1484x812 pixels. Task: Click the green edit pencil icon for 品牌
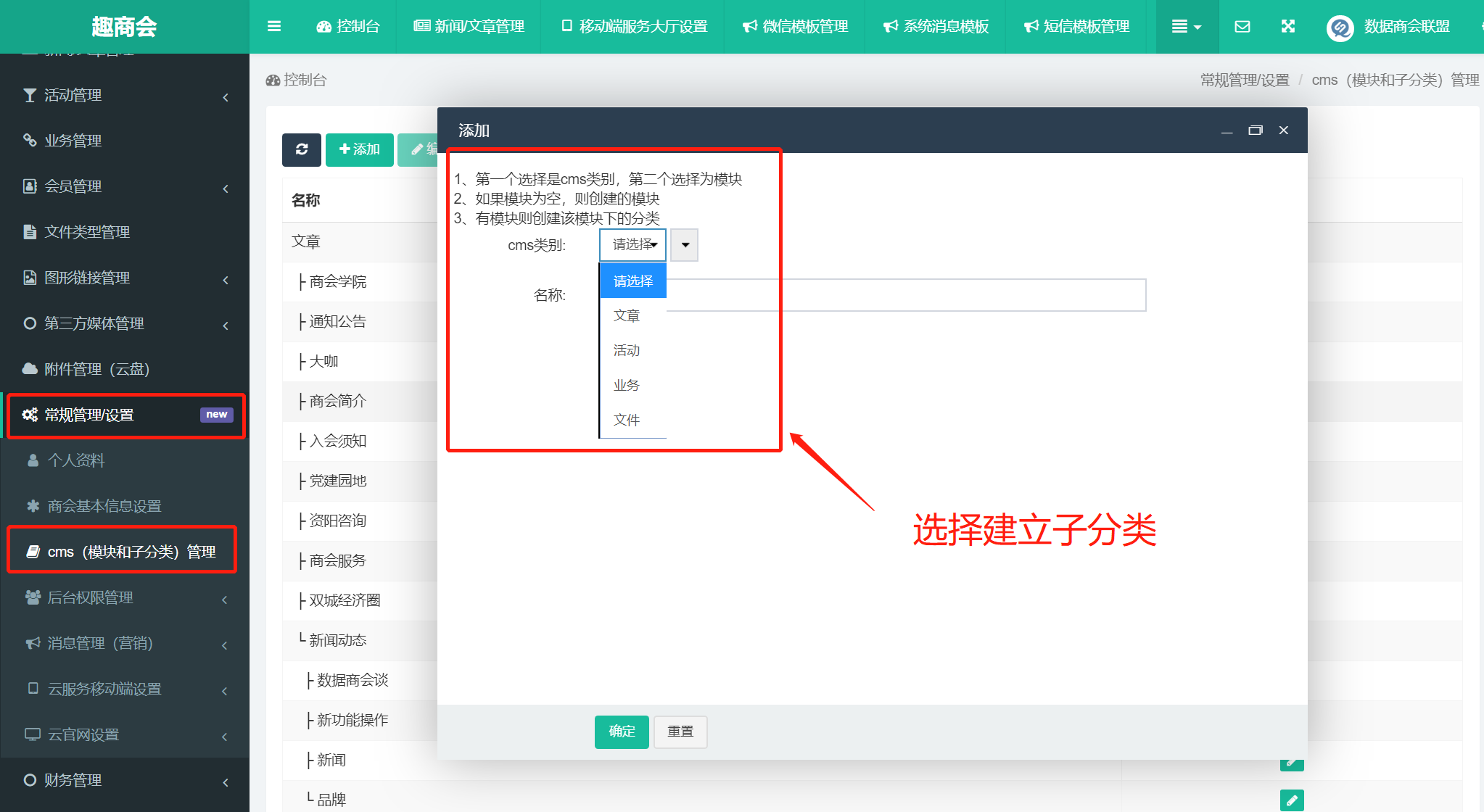coord(1291,800)
